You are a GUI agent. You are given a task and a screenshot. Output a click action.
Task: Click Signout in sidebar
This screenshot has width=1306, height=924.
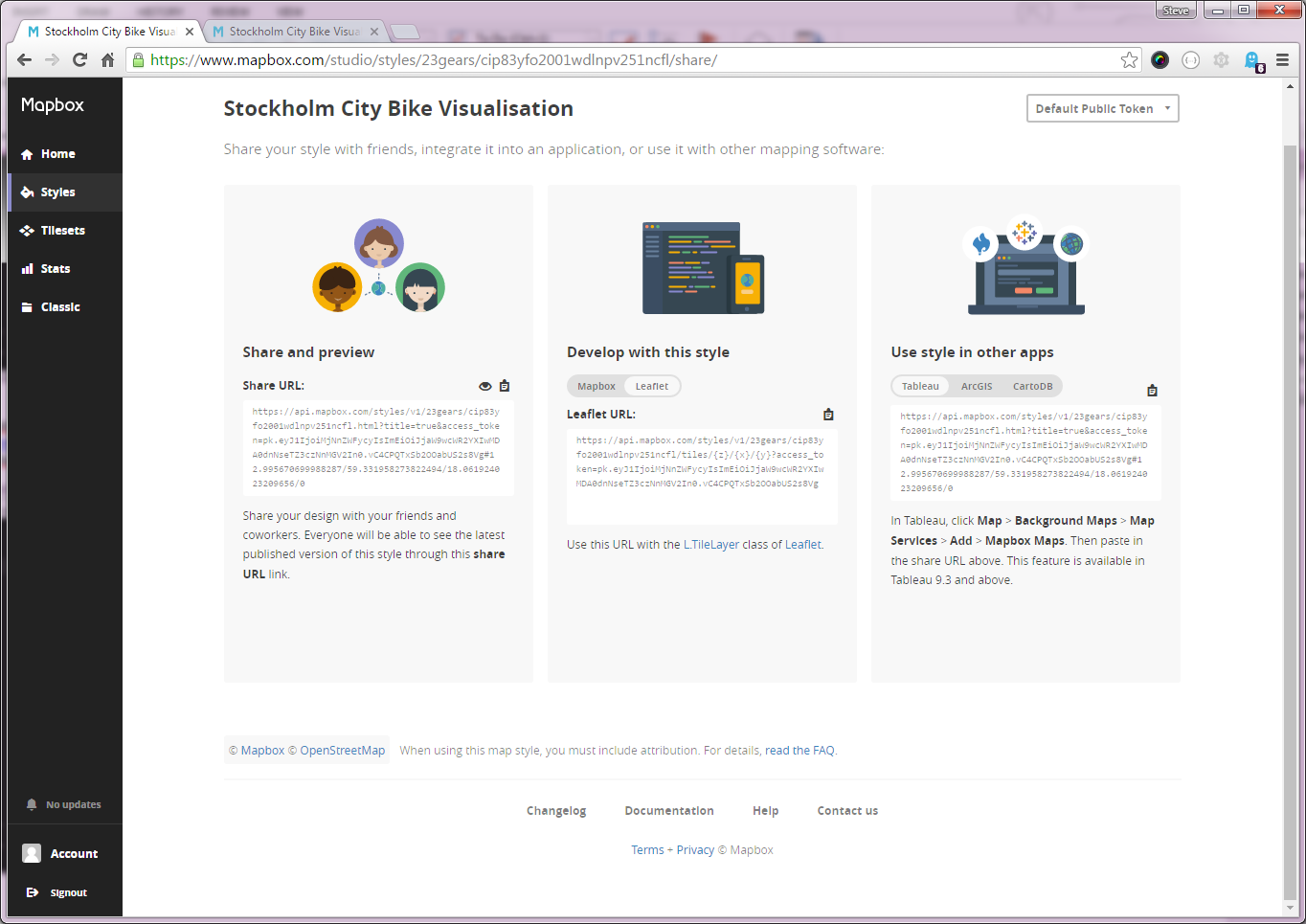coord(56,892)
